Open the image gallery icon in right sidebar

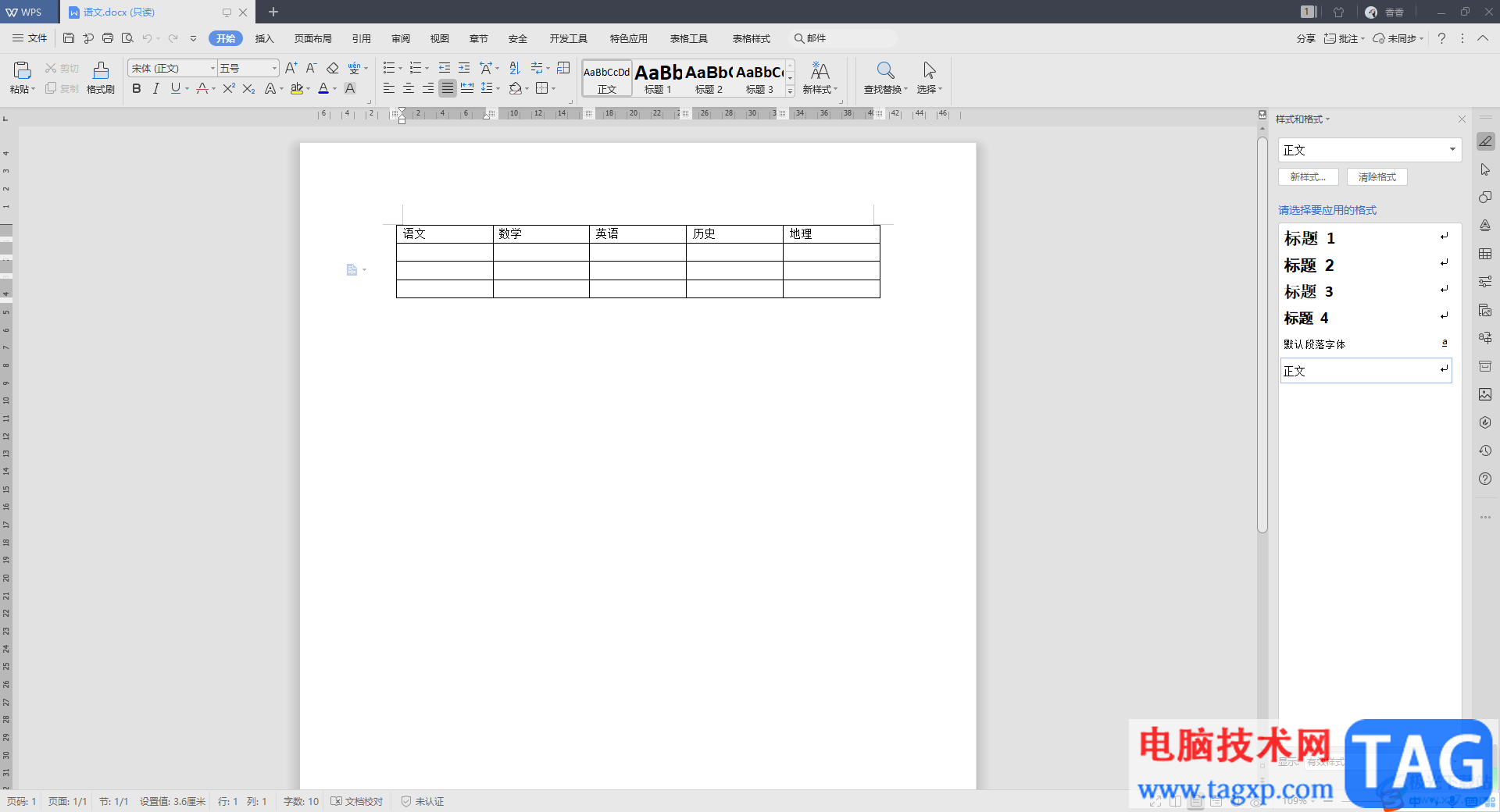pyautogui.click(x=1485, y=394)
